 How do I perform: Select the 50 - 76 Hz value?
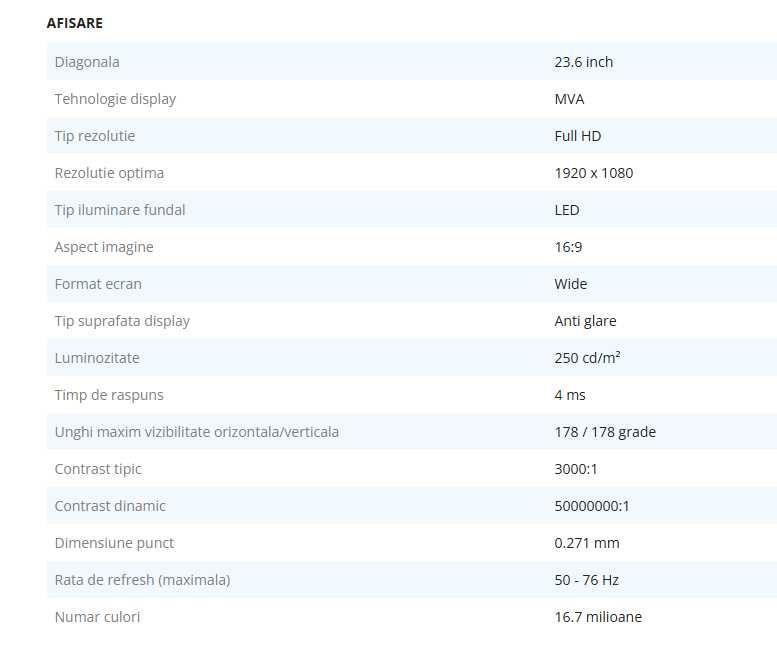pos(587,580)
